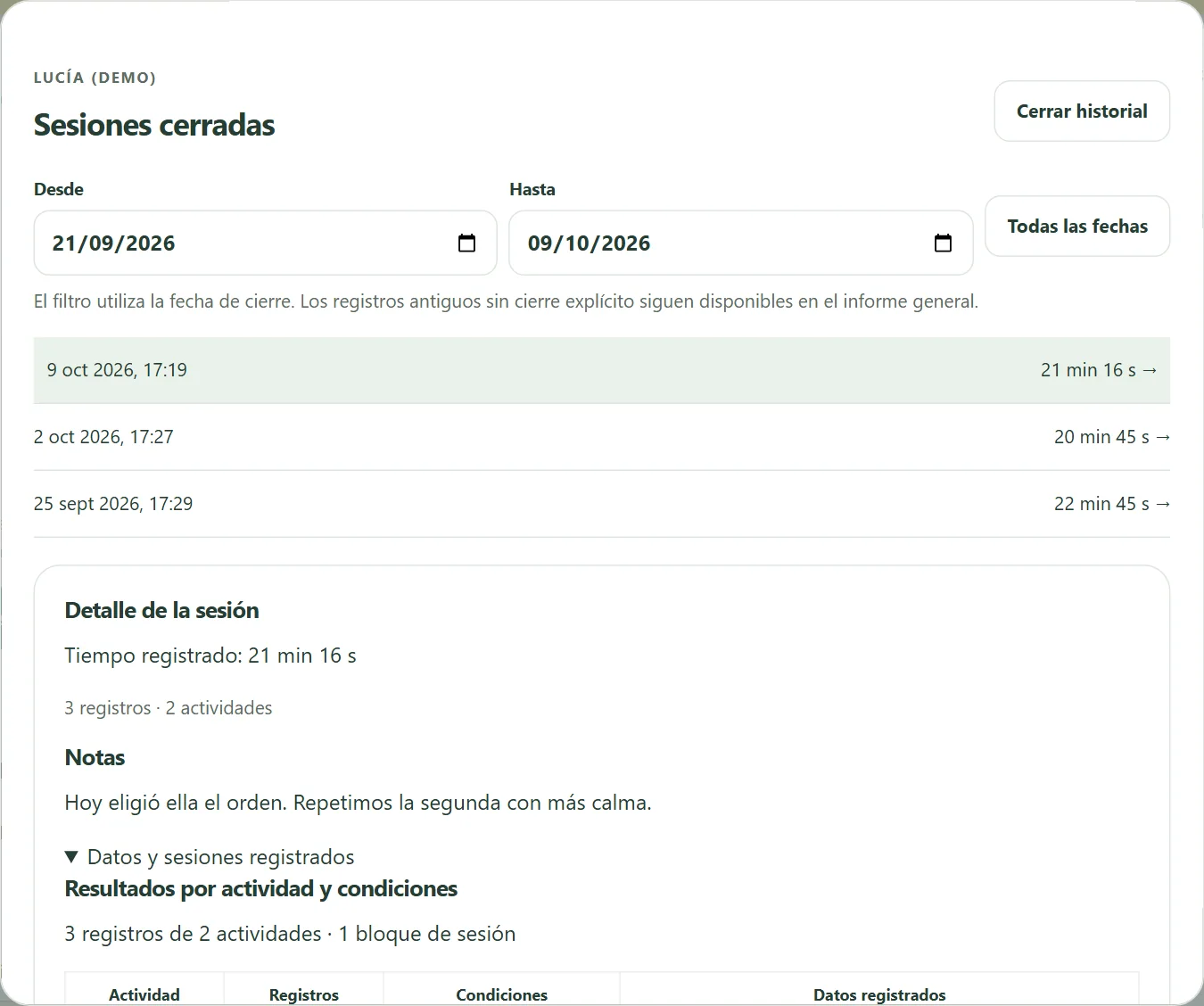Click the 20 min 45 s arrow link
The height and width of the screenshot is (1006, 1204).
(x=1112, y=437)
